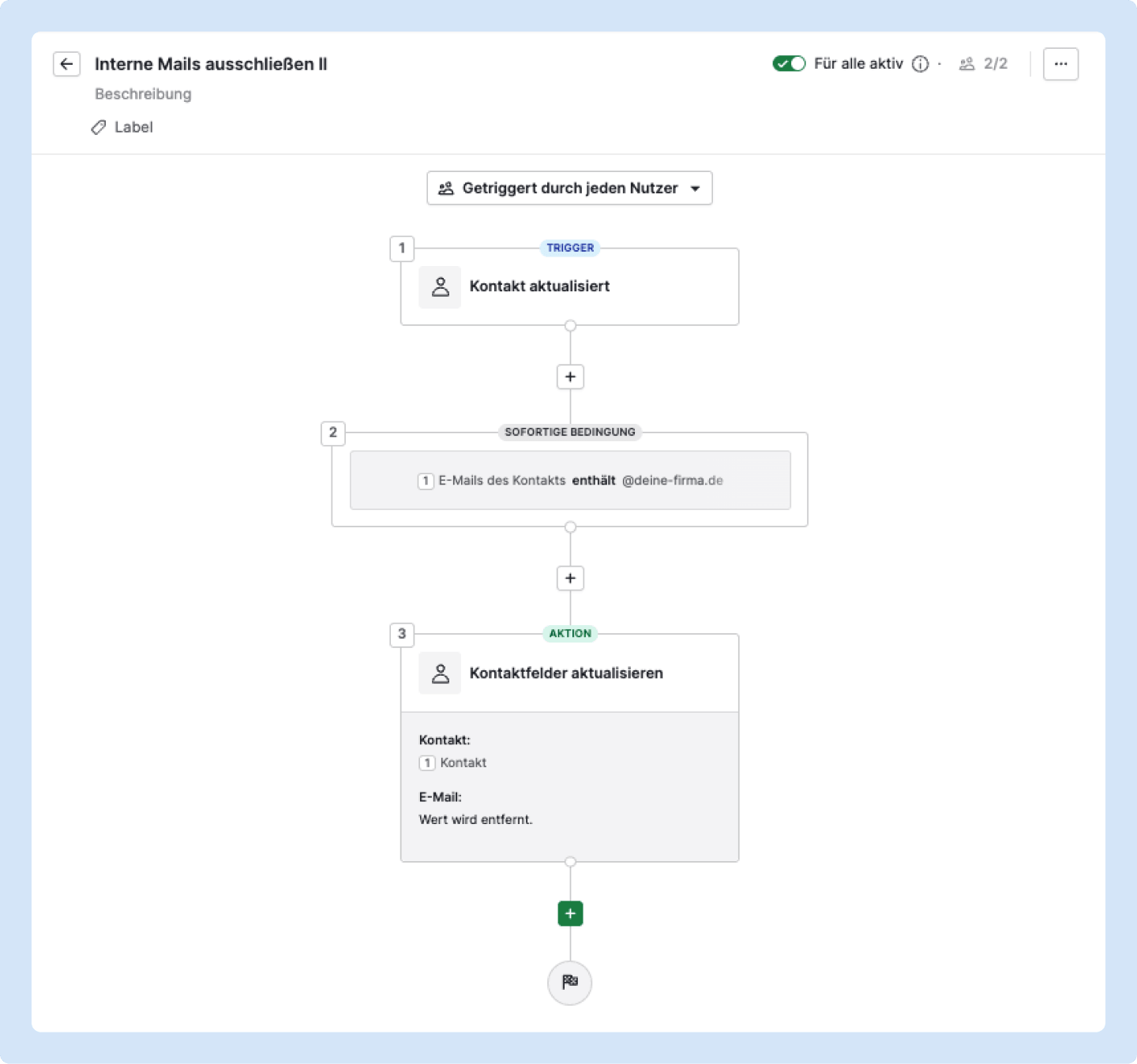Show info next to 'Für alle aktiv'

click(920, 64)
